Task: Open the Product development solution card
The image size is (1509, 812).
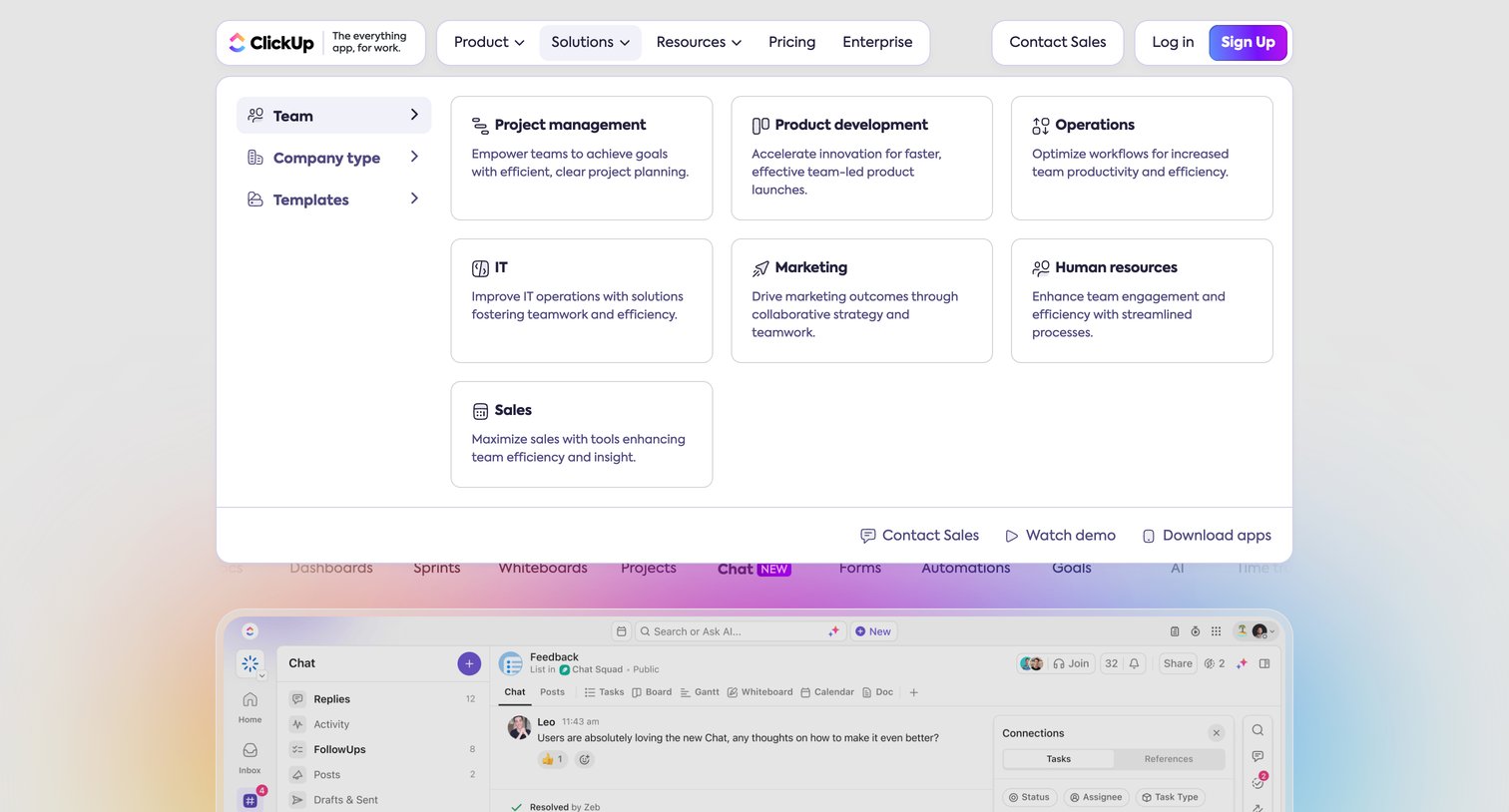Action: (x=862, y=158)
